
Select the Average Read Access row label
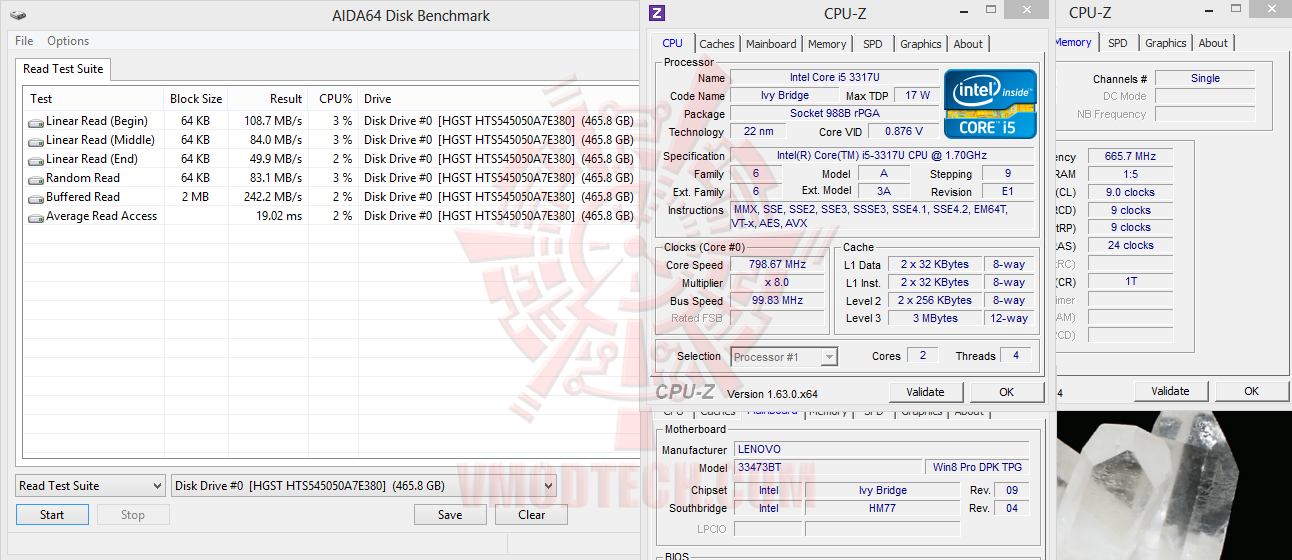click(101, 216)
